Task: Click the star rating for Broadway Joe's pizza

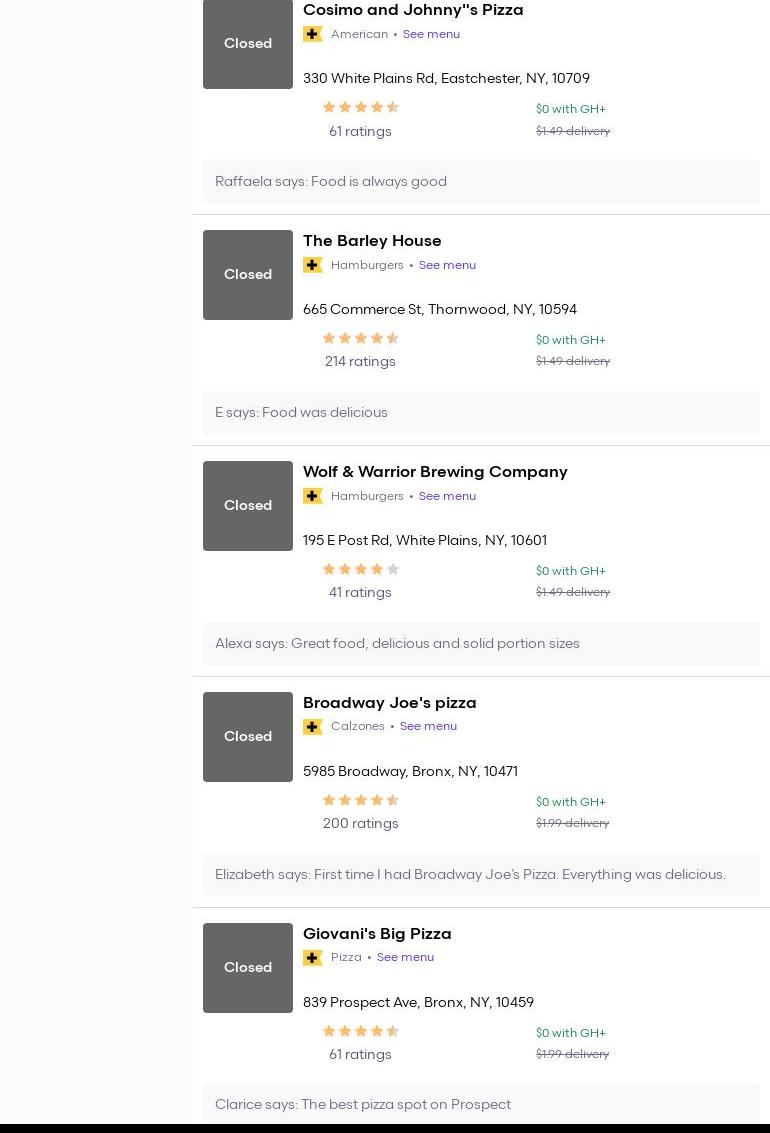Action: (360, 800)
